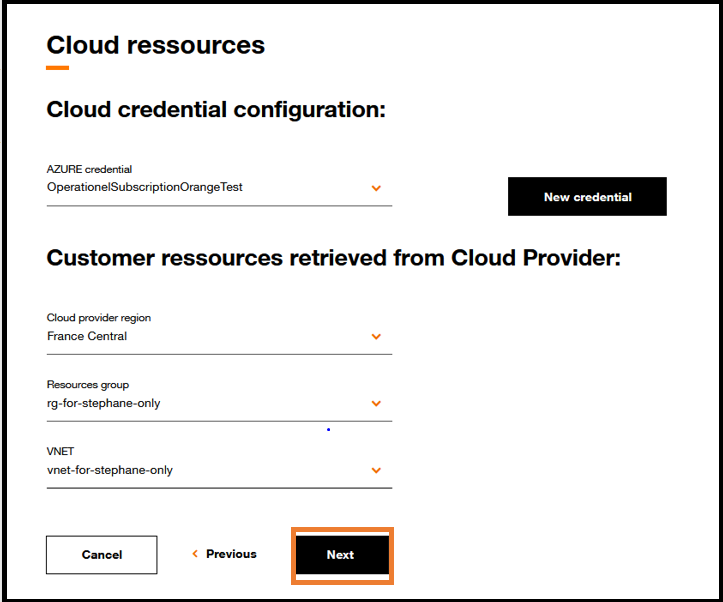Click the Resources group field label
Image resolution: width=723 pixels, height=602 pixels.
click(88, 385)
